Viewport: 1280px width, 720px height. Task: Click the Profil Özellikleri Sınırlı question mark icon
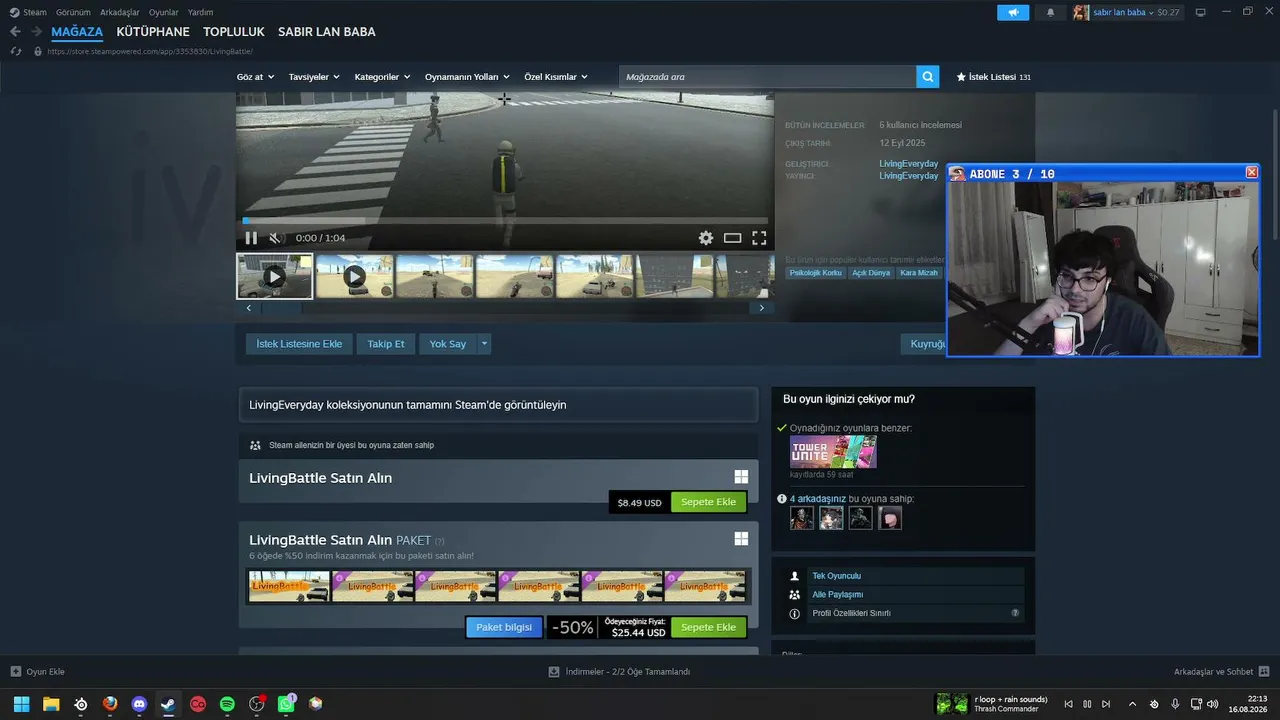pos(1015,613)
